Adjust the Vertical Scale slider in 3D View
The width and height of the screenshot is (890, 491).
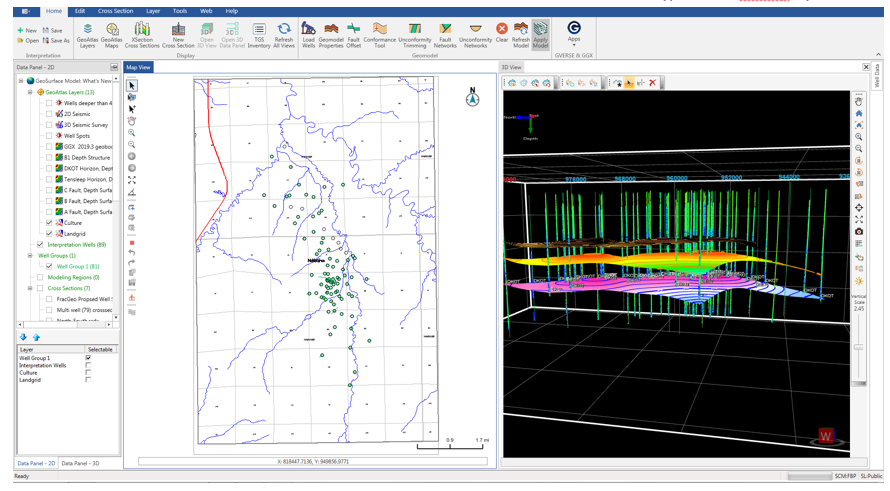[x=859, y=347]
